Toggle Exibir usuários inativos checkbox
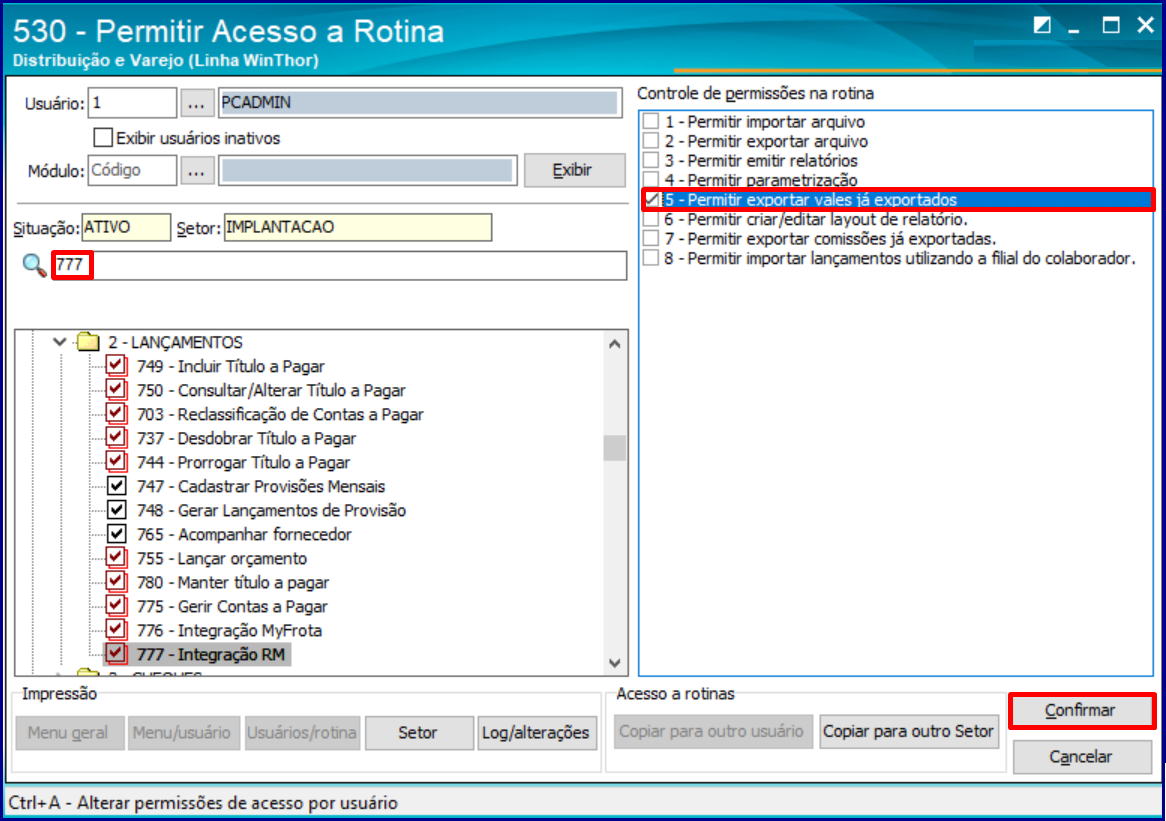Viewport: 1166px width, 821px height. pyautogui.click(x=103, y=138)
